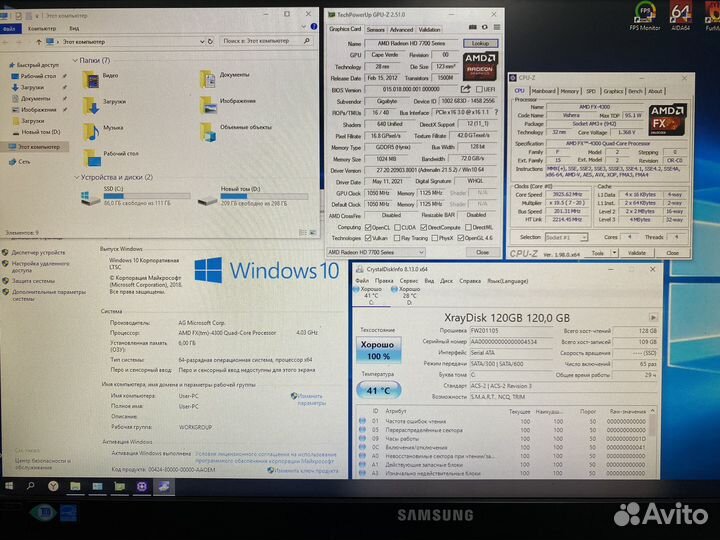Switch to the Sensors tab in GPU-Z
Viewport: 720px width, 540px height.
375,29
